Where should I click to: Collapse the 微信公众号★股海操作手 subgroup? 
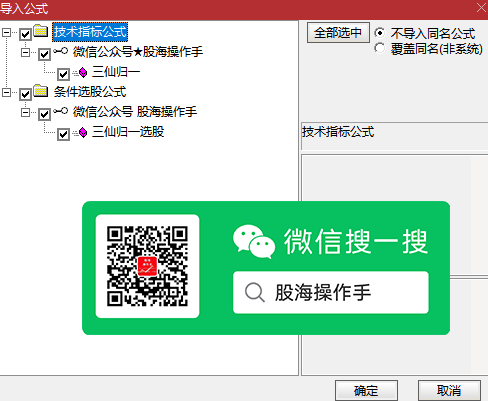pos(25,52)
